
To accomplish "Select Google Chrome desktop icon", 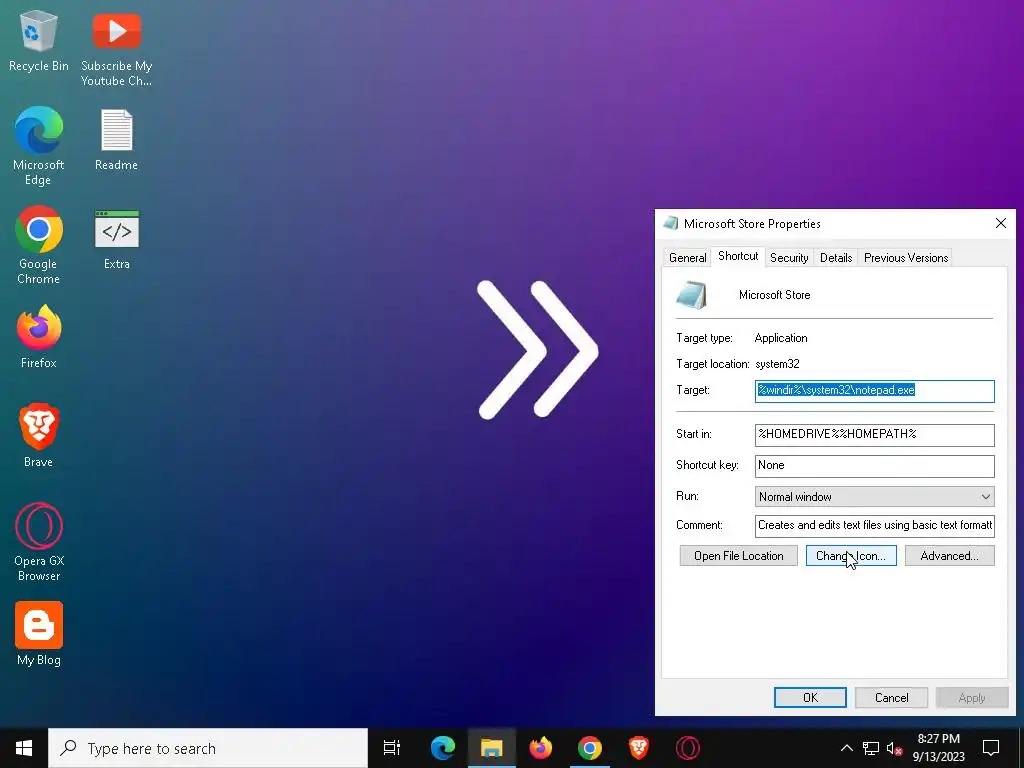I will click(39, 246).
